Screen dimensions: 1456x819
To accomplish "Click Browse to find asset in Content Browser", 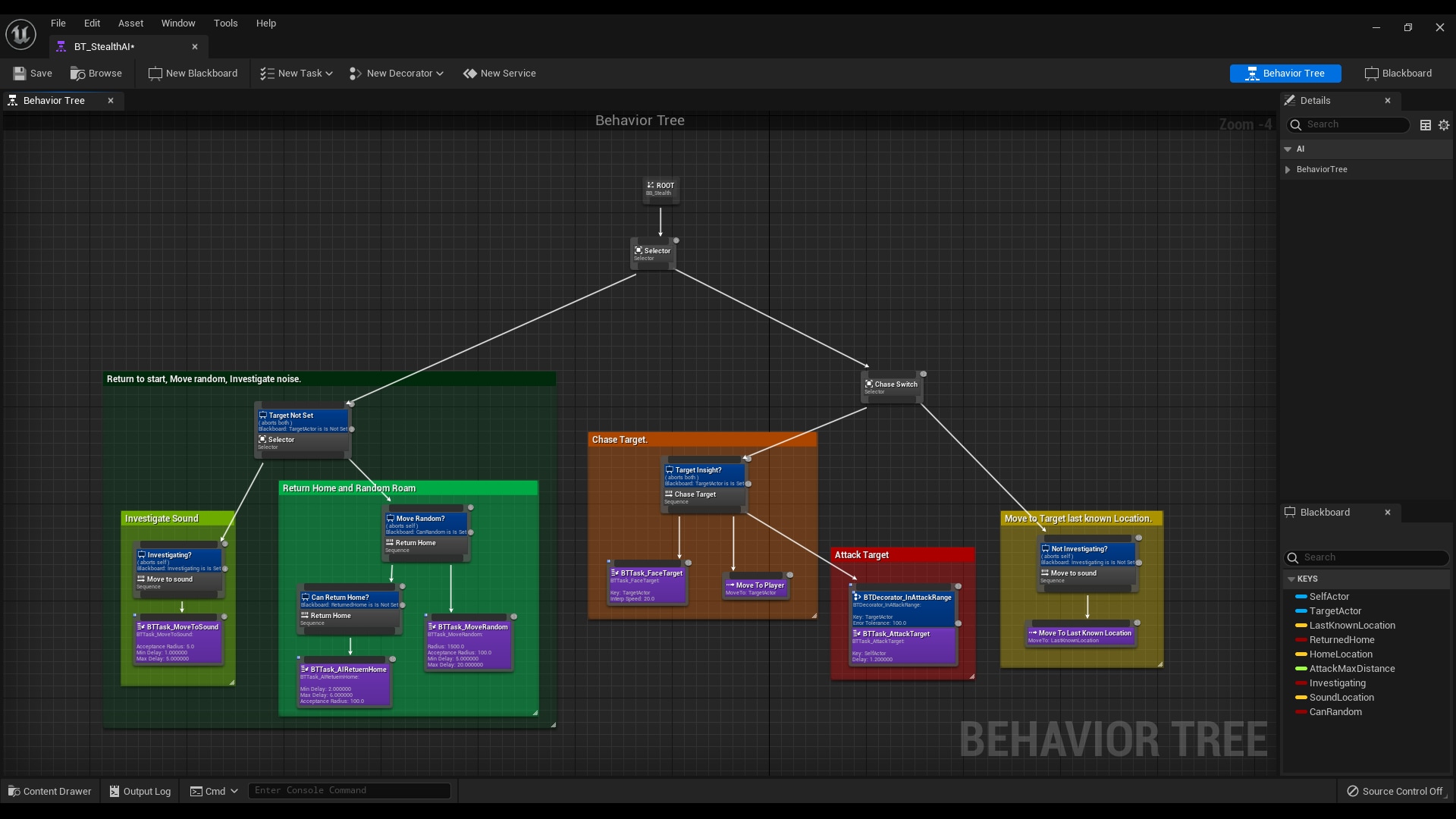I will tap(96, 73).
